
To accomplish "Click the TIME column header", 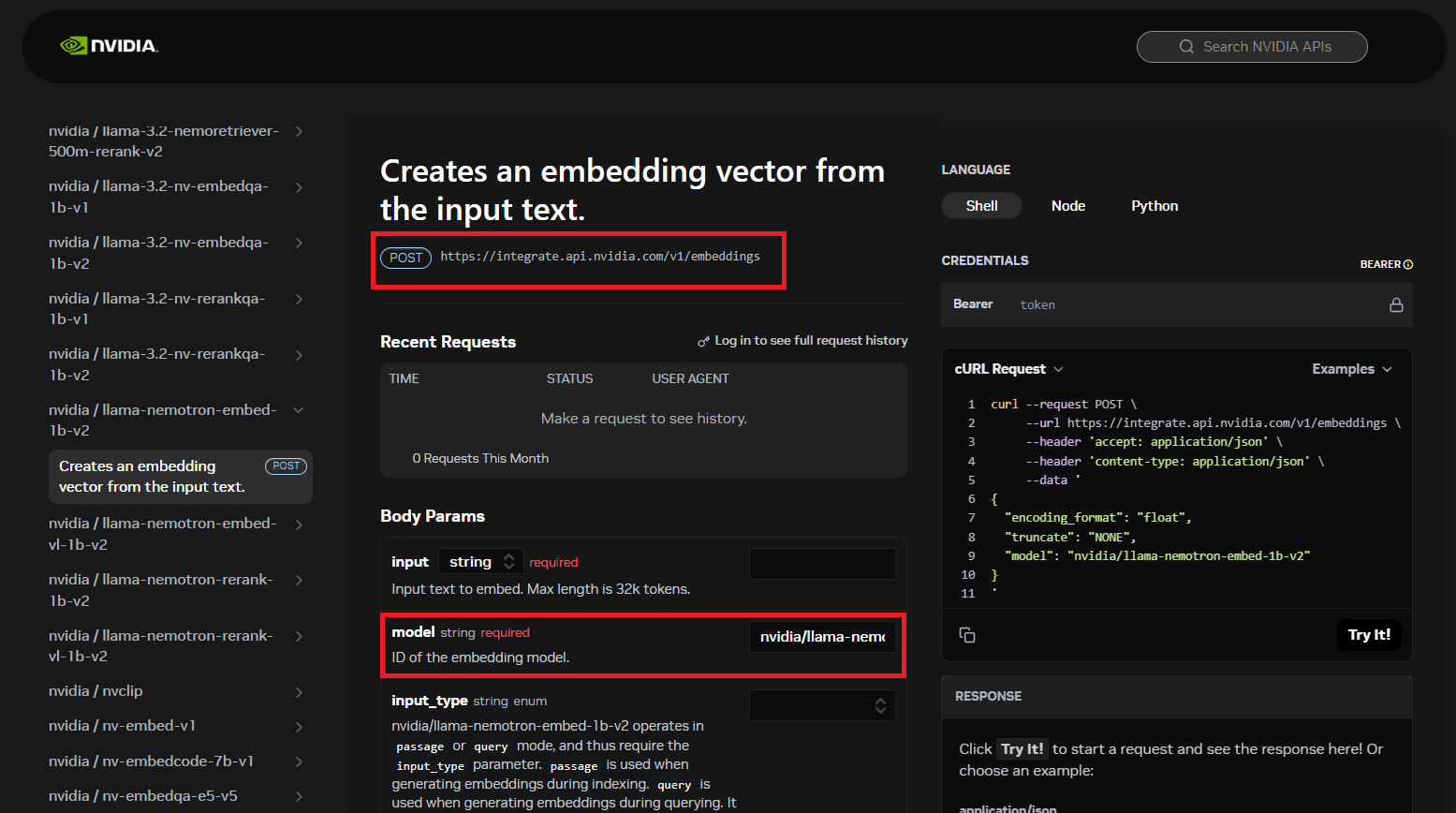I will 404,379.
